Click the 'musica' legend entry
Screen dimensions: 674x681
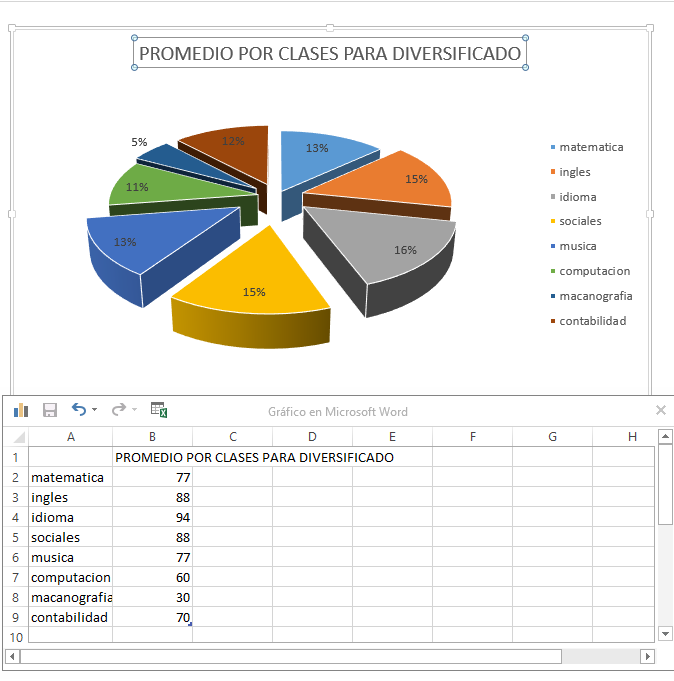tap(573, 246)
